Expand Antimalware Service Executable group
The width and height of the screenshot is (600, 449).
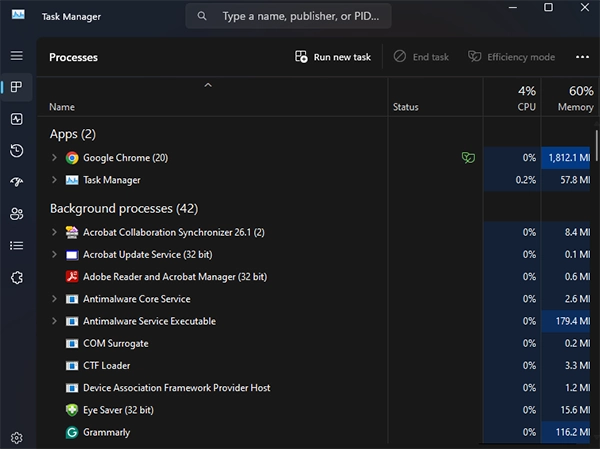54,321
